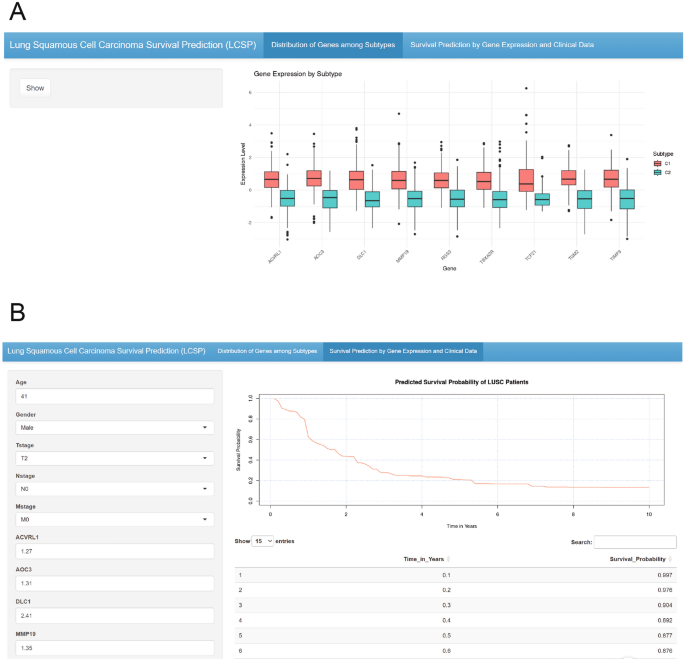Viewport: 685px width, 661px height.
Task: Click the LCSP app title in panel A
Action: (133, 45)
